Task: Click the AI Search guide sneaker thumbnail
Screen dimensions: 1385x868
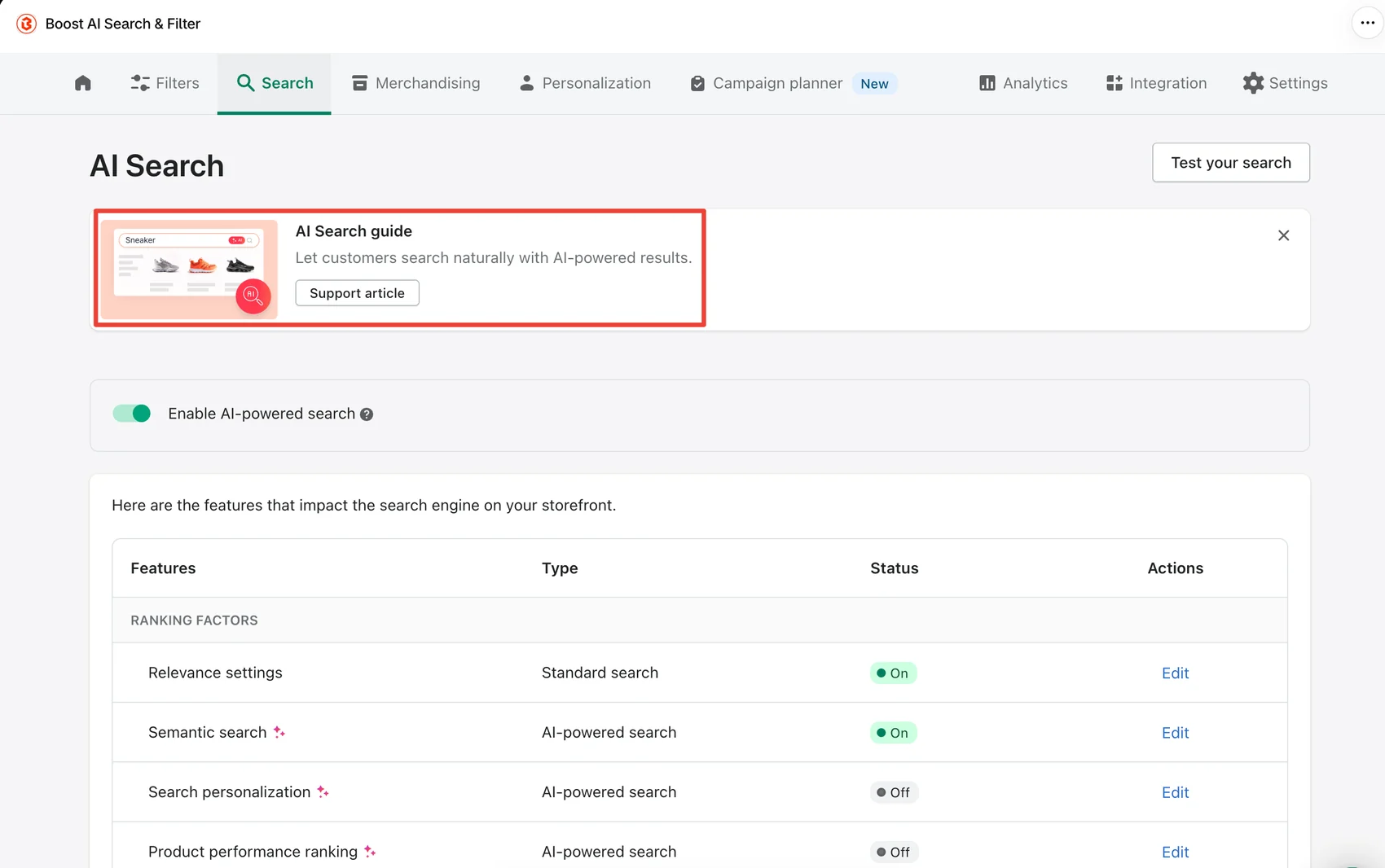Action: point(189,269)
